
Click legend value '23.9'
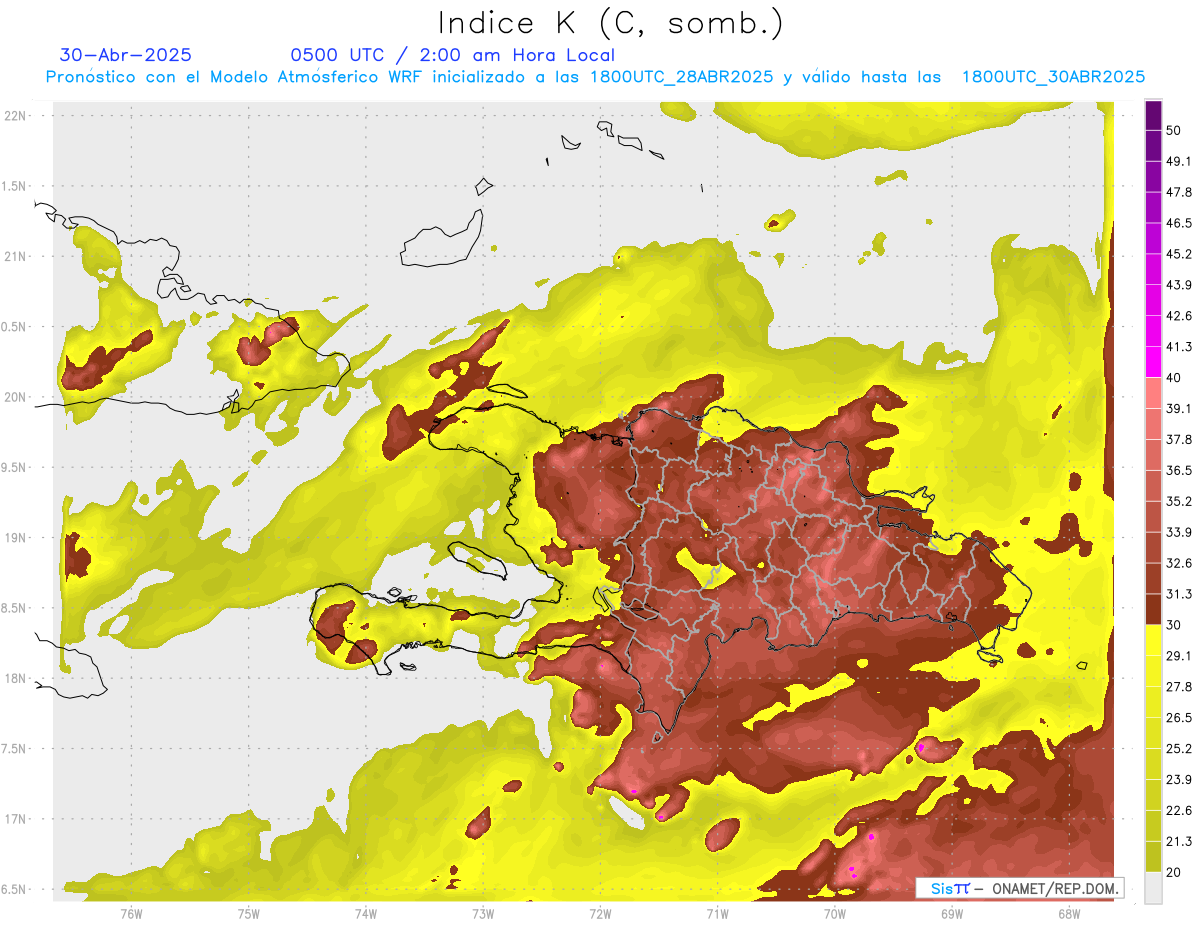1179,780
